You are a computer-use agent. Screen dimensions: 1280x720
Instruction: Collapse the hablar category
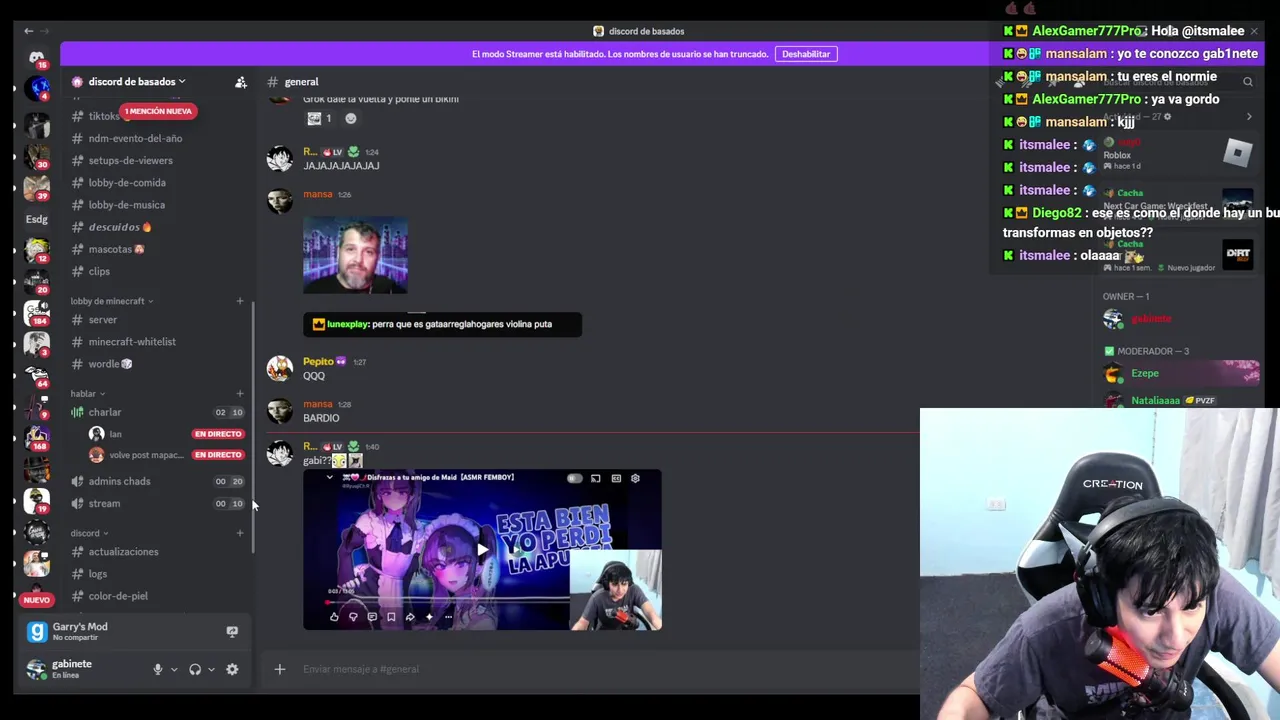(x=87, y=394)
